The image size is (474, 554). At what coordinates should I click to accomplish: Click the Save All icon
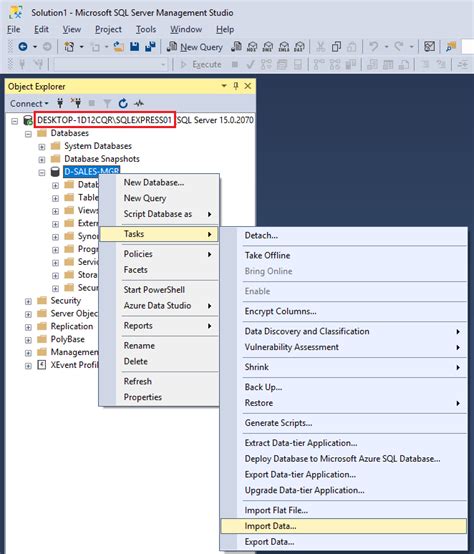click(150, 46)
